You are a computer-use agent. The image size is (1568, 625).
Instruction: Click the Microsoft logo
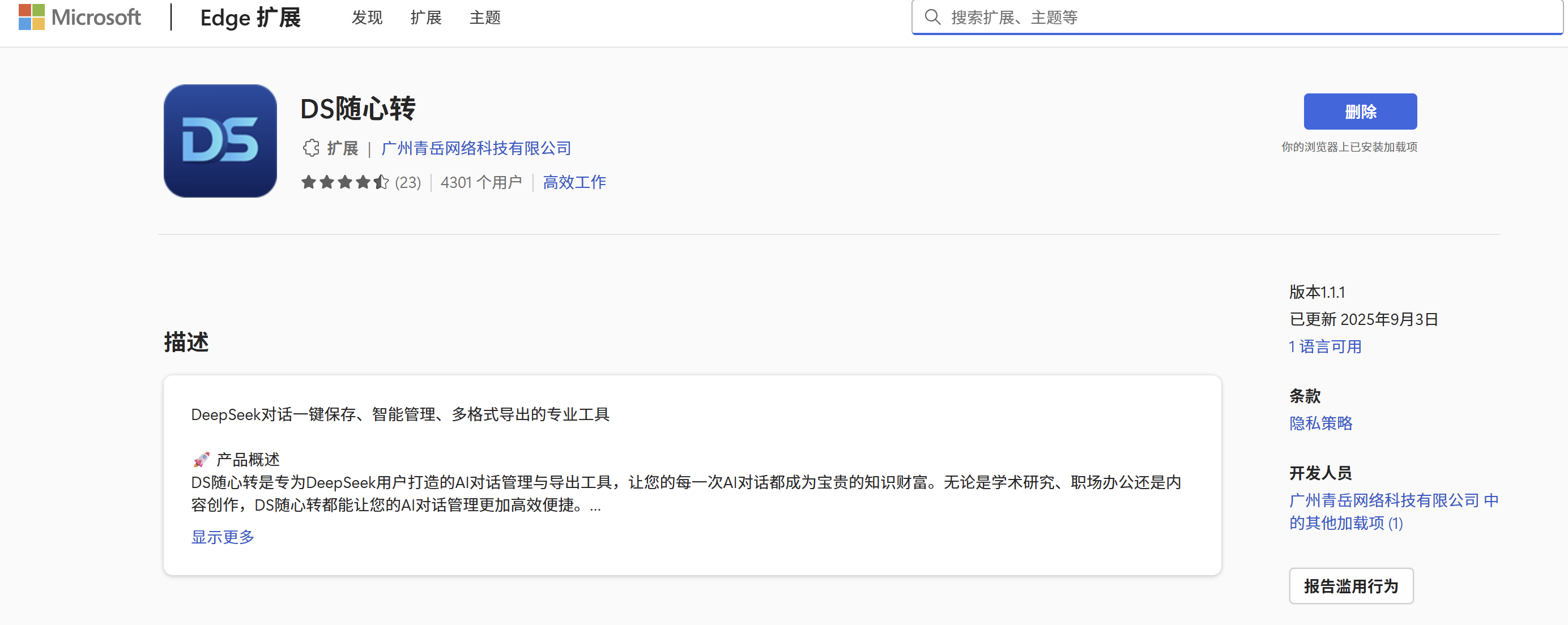[x=79, y=17]
